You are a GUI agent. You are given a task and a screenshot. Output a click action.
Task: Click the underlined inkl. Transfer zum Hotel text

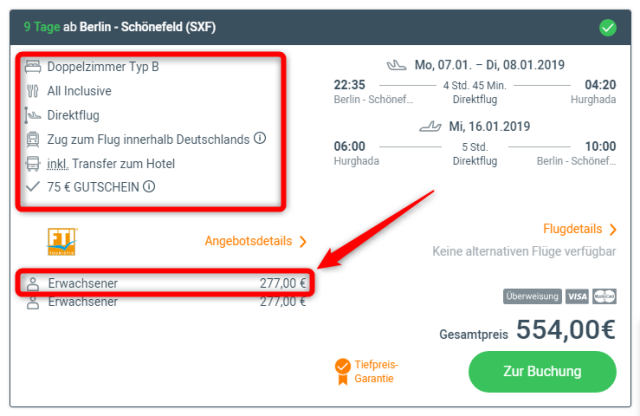111,164
